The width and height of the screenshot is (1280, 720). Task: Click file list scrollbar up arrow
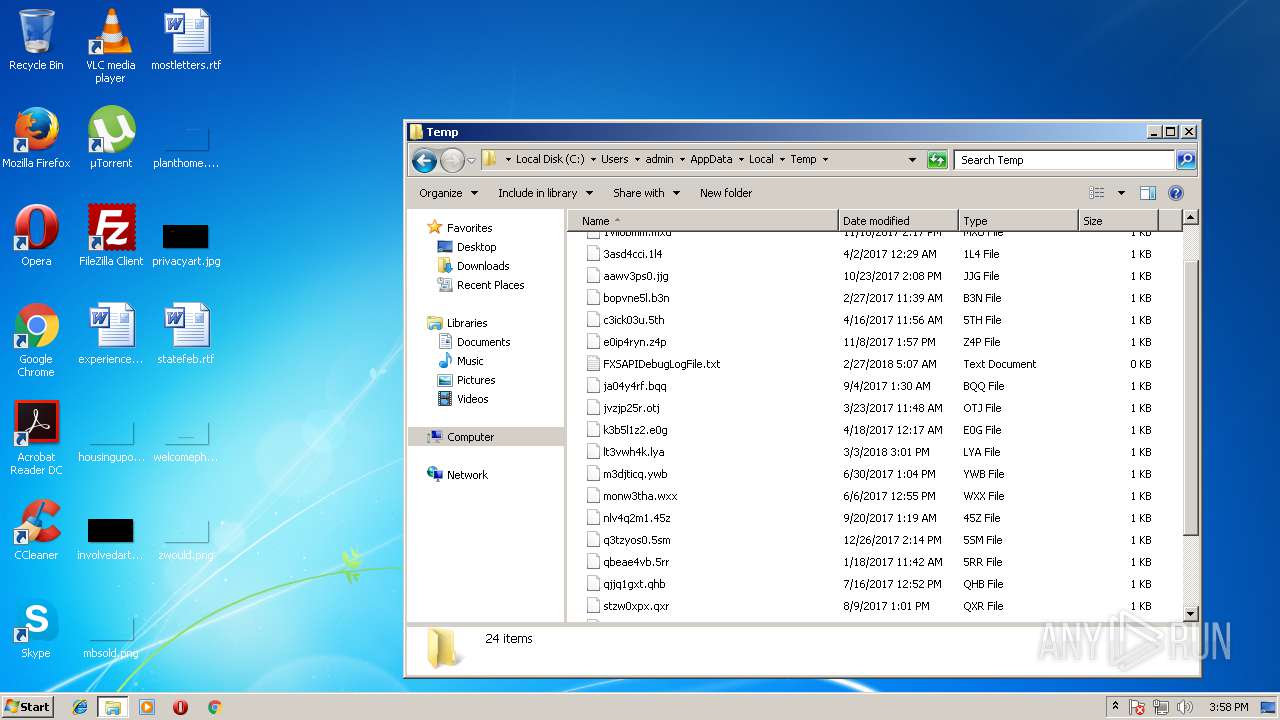(1190, 218)
